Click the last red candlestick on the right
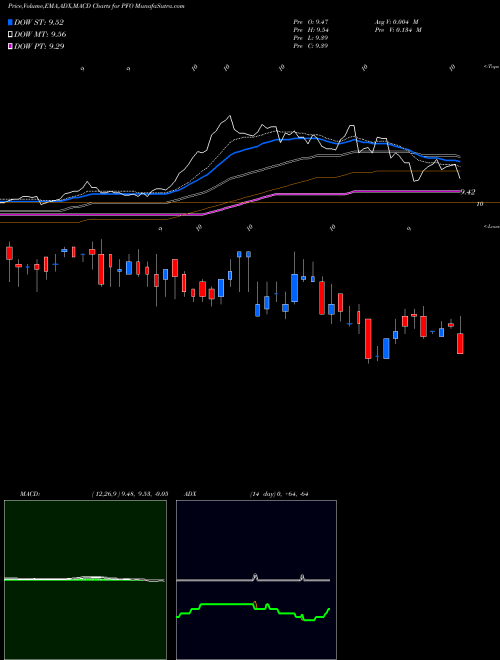Image resolution: width=500 pixels, height=660 pixels. (460, 343)
